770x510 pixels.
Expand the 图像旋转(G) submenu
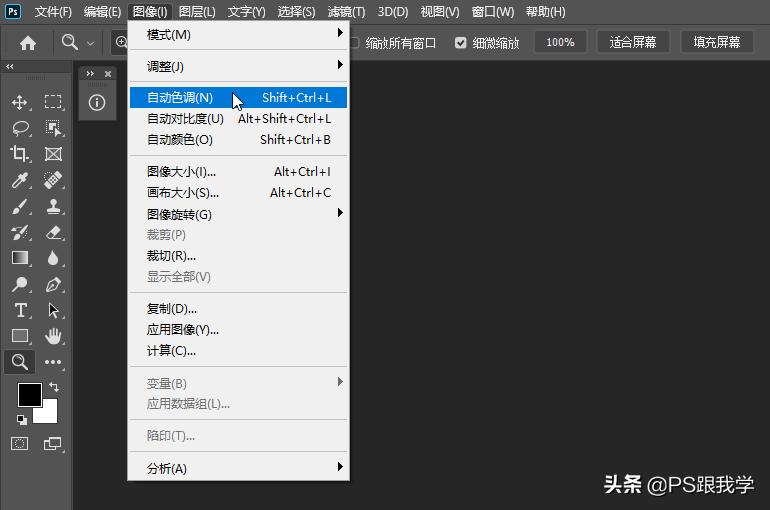pos(238,214)
